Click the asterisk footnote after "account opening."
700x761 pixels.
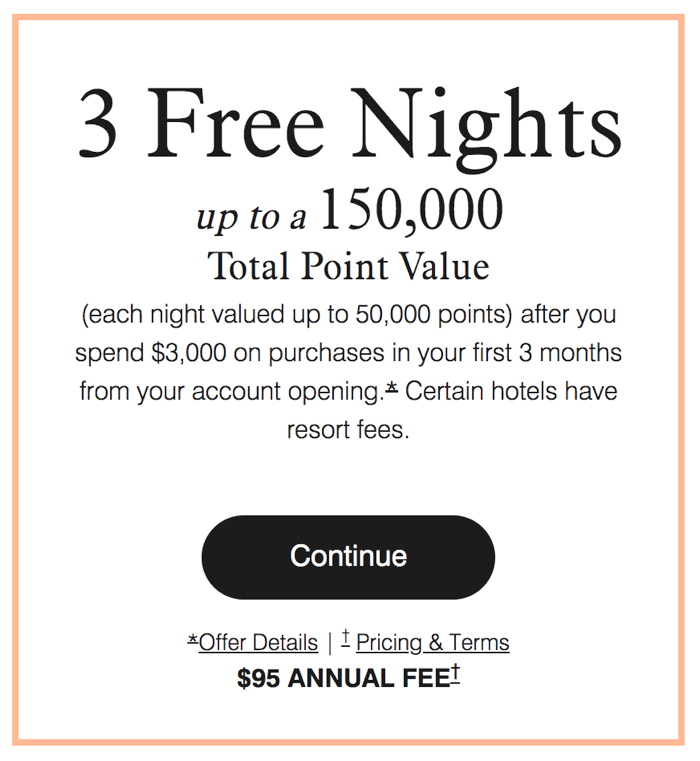[x=392, y=387]
